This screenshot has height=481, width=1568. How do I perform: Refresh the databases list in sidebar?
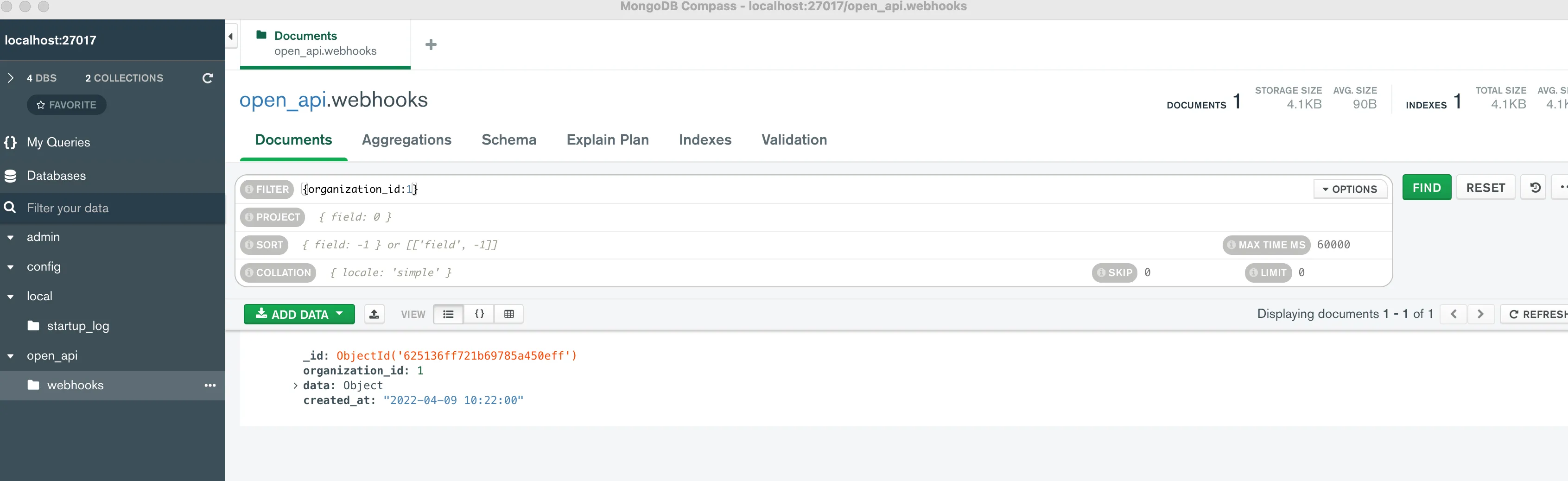click(x=208, y=78)
